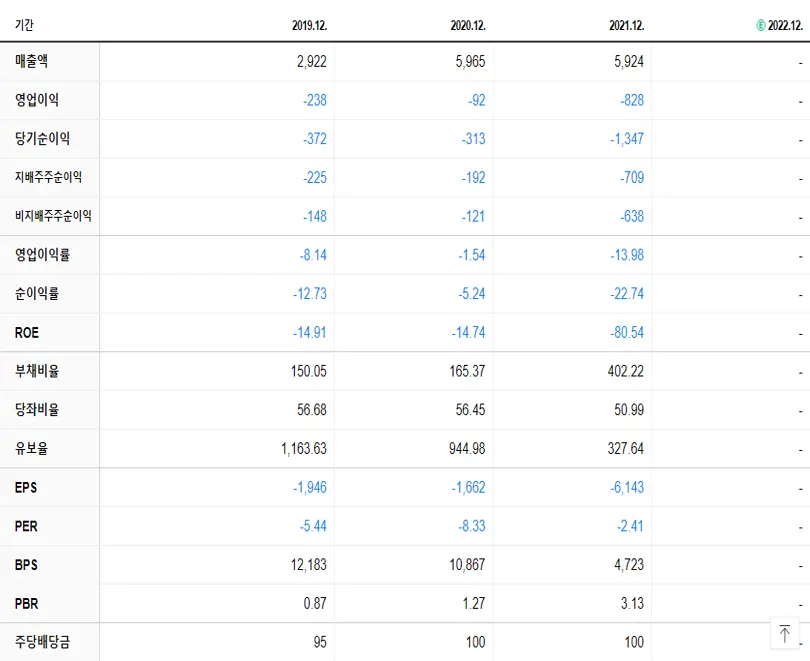Click the green E estimate icon beside 2022.12.
This screenshot has height=661, width=810.
[760, 25]
